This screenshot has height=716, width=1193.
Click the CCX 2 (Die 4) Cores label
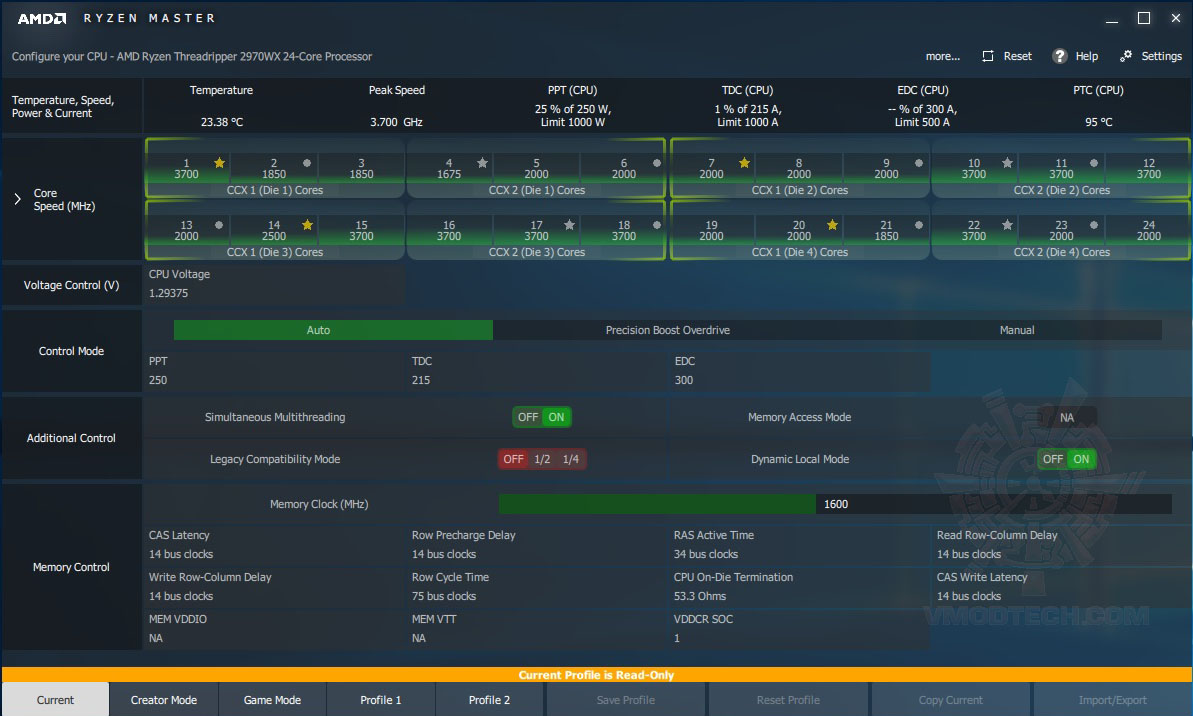(1061, 252)
